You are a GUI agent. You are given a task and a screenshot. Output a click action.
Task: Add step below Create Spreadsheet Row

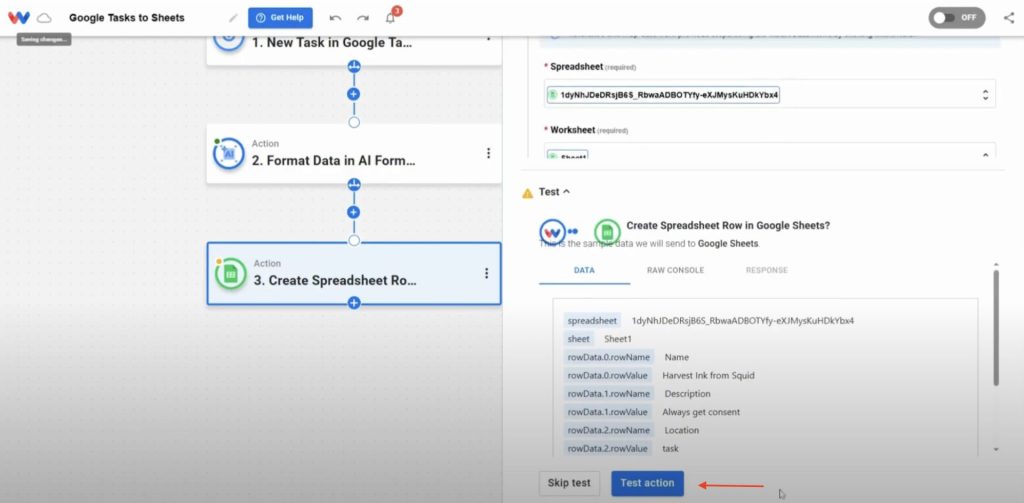point(354,303)
